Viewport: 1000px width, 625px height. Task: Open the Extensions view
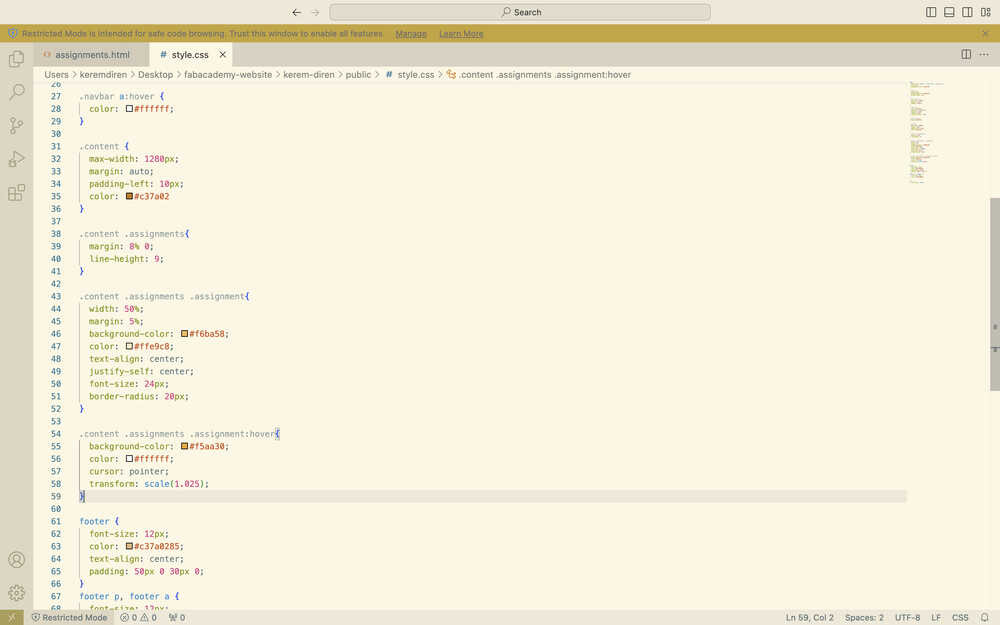pos(17,193)
